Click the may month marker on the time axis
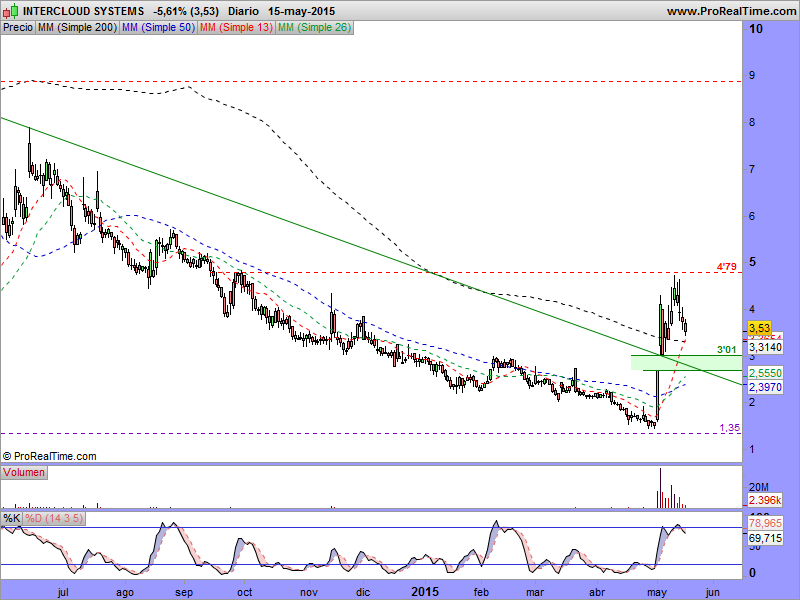Image resolution: width=800 pixels, height=600 pixels. pos(657,592)
